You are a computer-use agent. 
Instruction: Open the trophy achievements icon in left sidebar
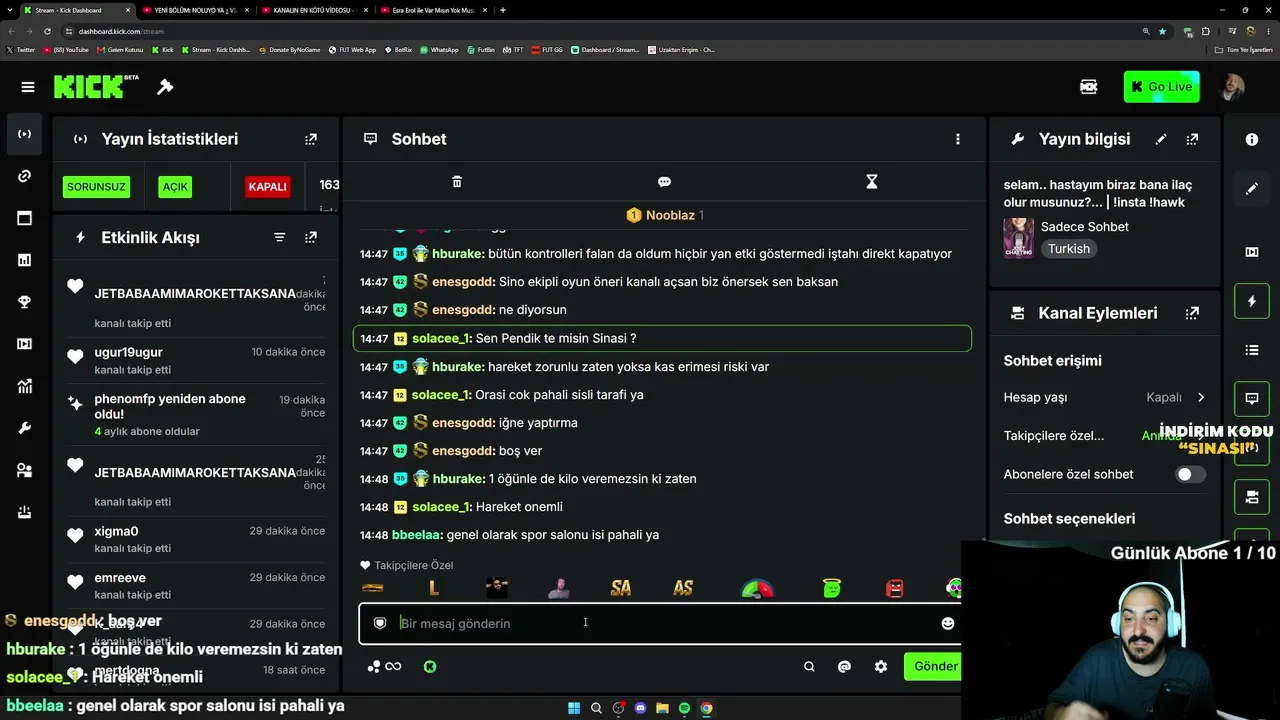pyautogui.click(x=25, y=302)
